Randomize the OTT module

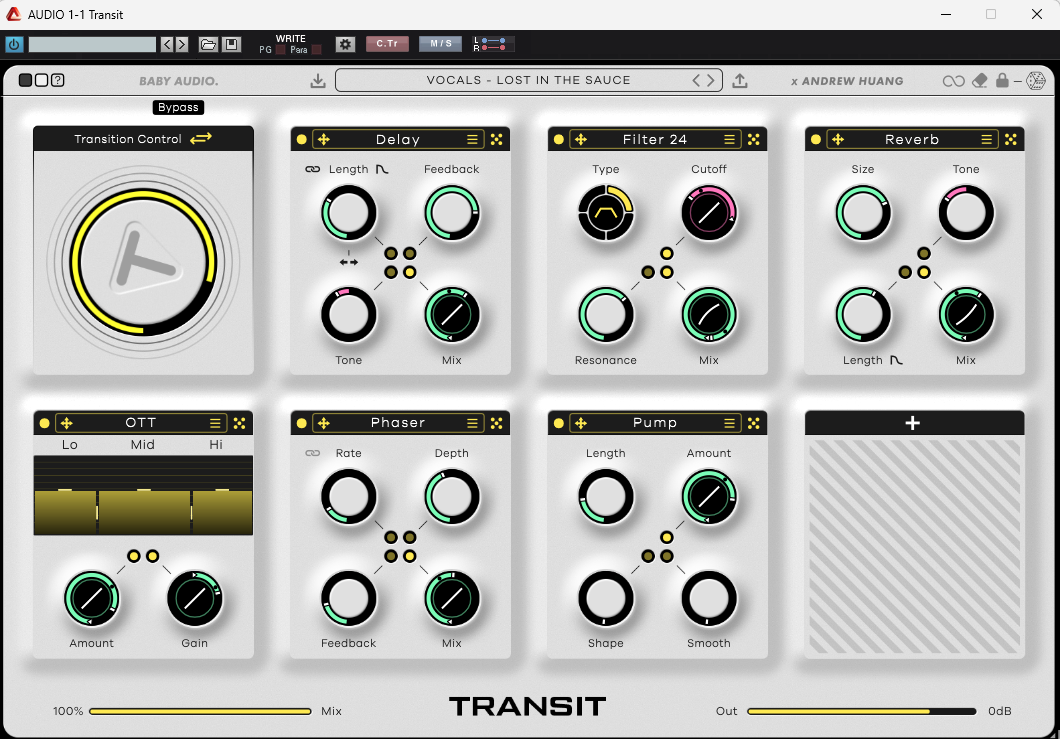click(239, 423)
